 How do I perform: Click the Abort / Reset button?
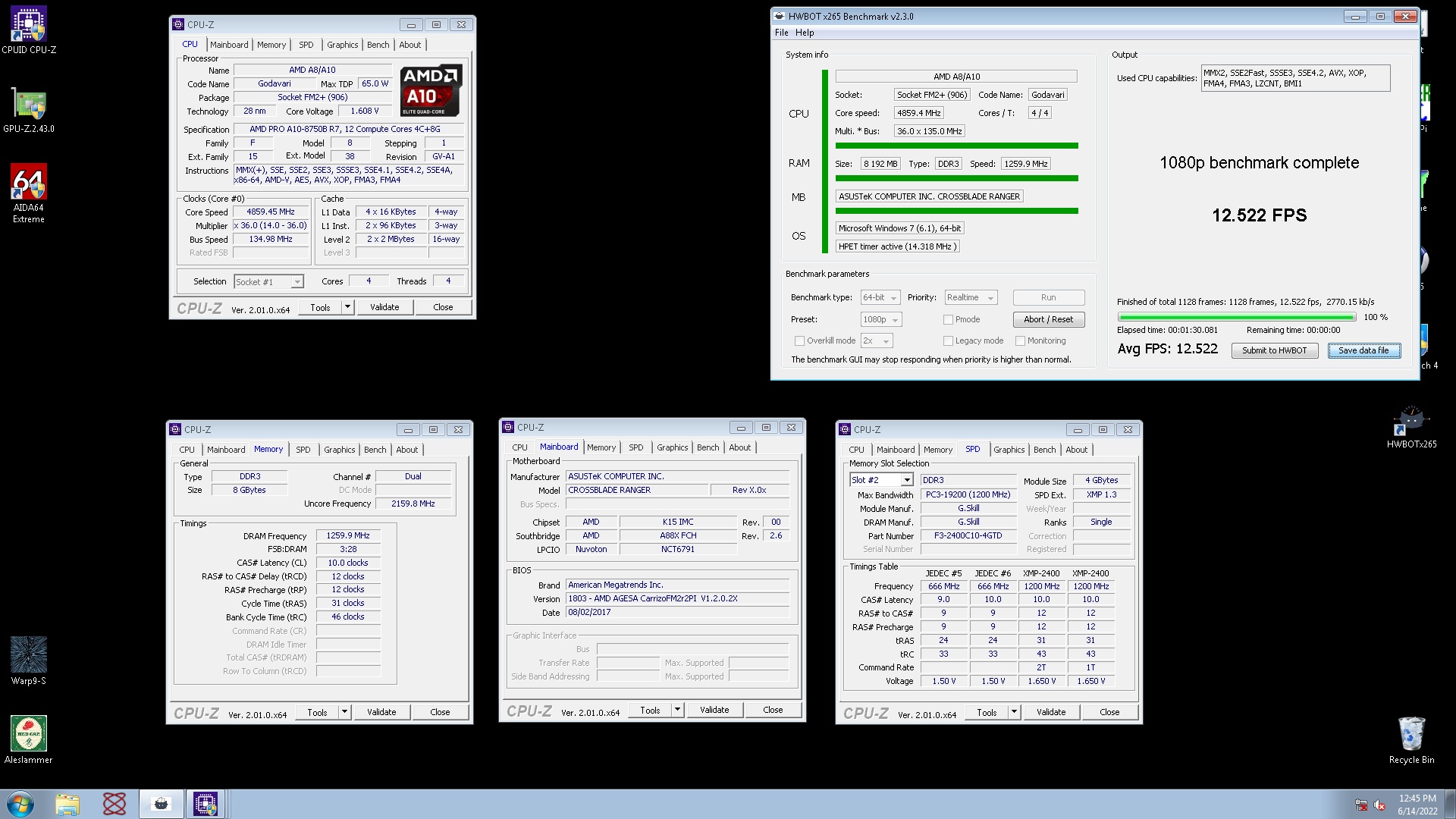1048,319
